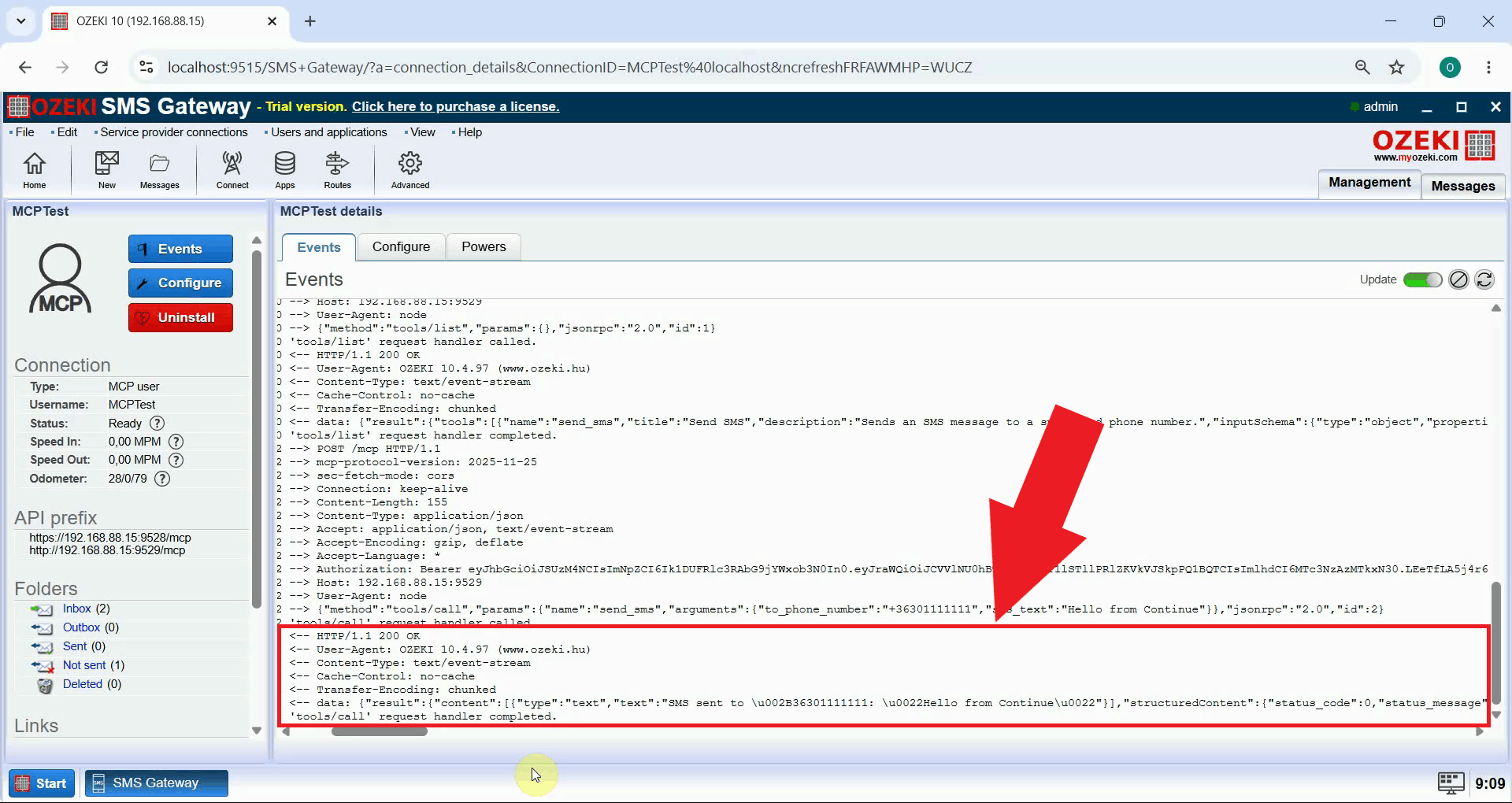Click the Start button in taskbar

point(42,783)
